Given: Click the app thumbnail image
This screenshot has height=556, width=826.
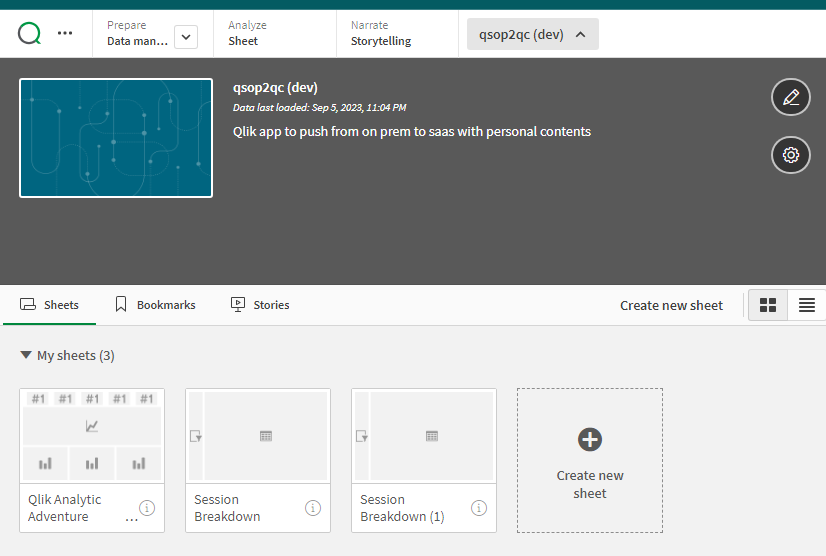Looking at the screenshot, I should (x=116, y=138).
